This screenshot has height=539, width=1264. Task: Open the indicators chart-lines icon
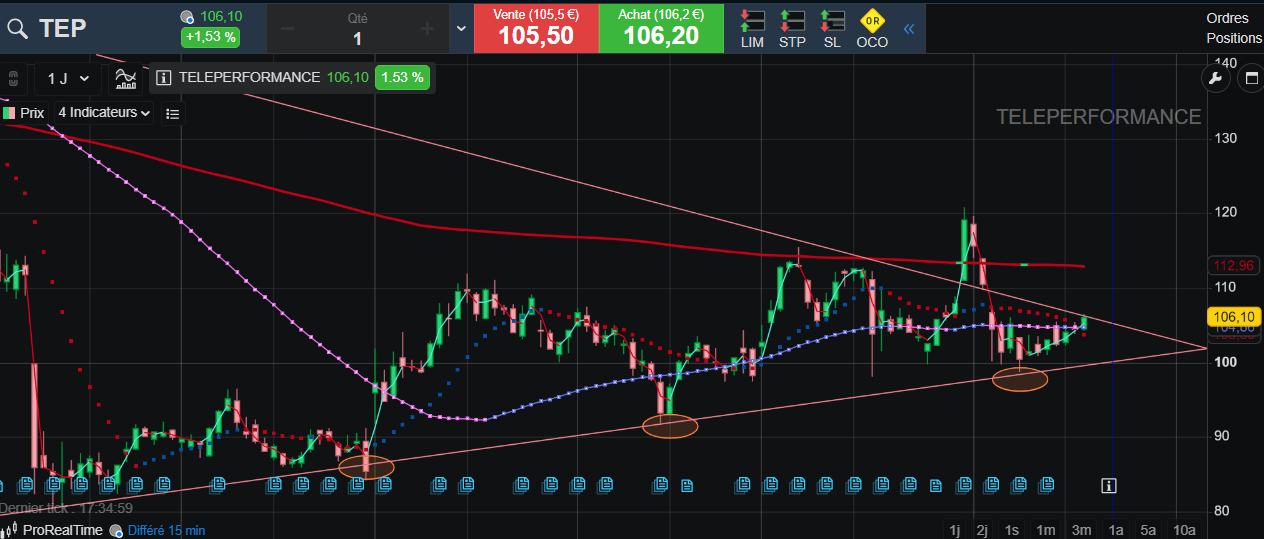pyautogui.click(x=126, y=77)
